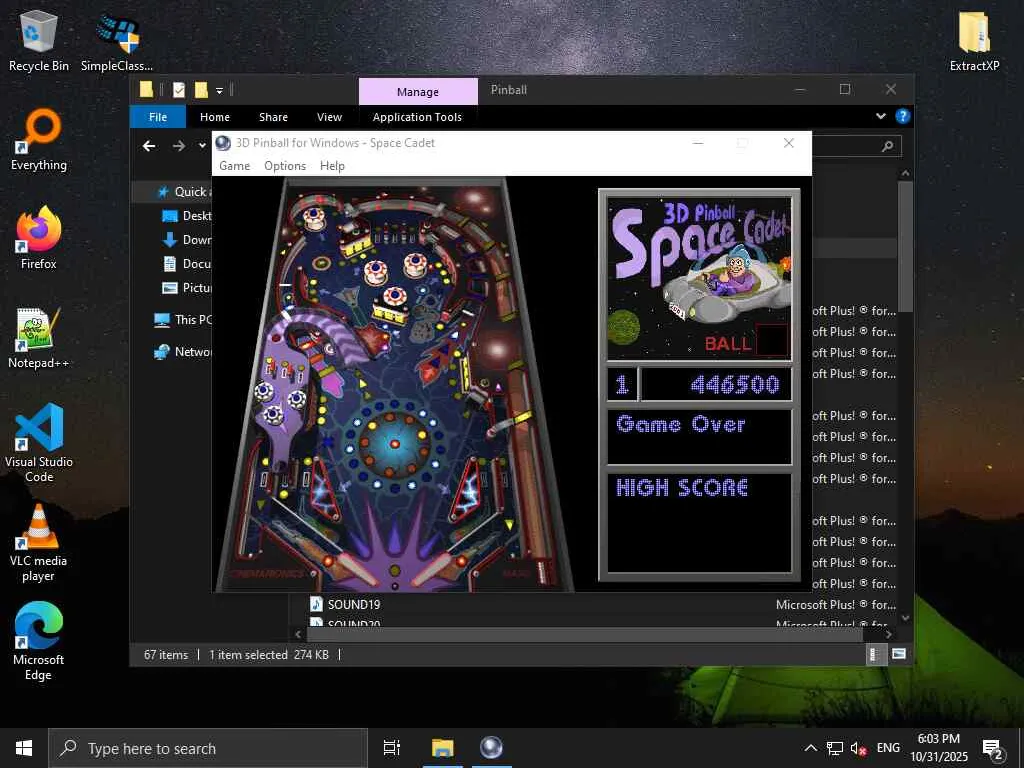Open the VLC media player shortcut

point(39,542)
